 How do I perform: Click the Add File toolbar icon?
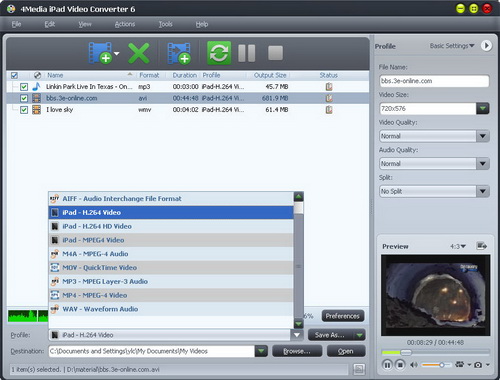pyautogui.click(x=100, y=53)
